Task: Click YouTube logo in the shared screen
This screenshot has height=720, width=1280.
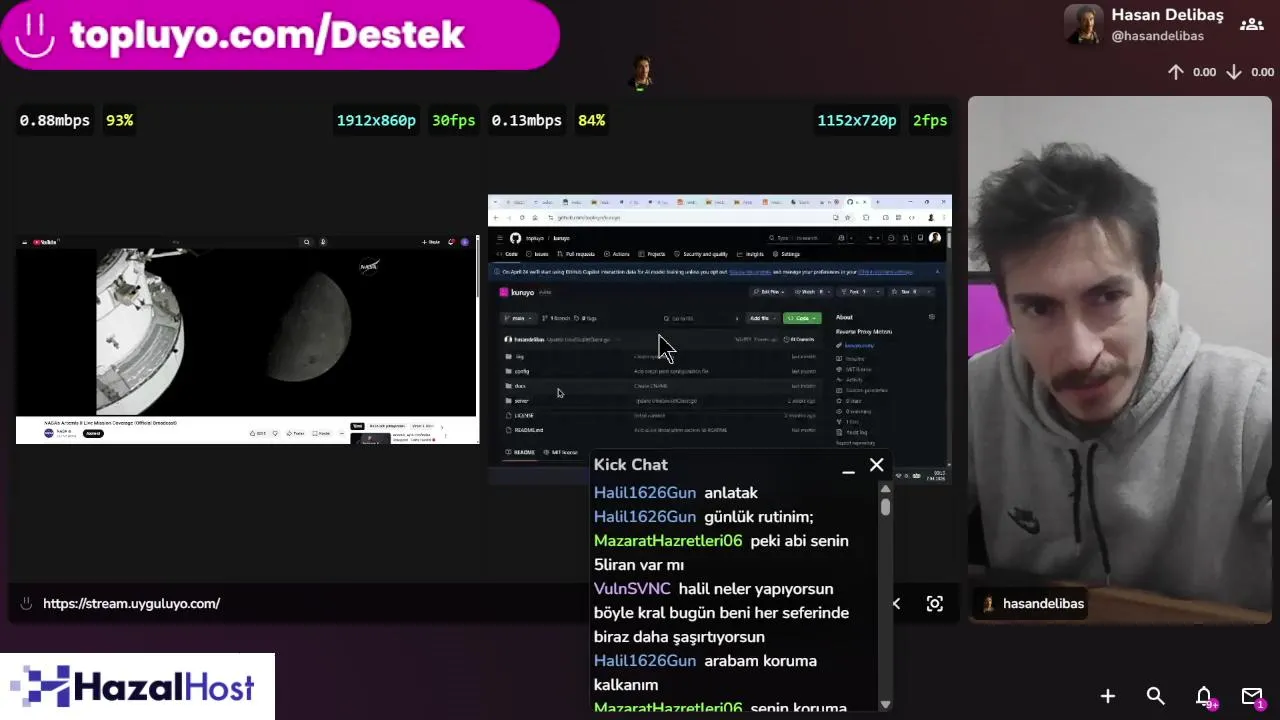Action: [x=44, y=242]
